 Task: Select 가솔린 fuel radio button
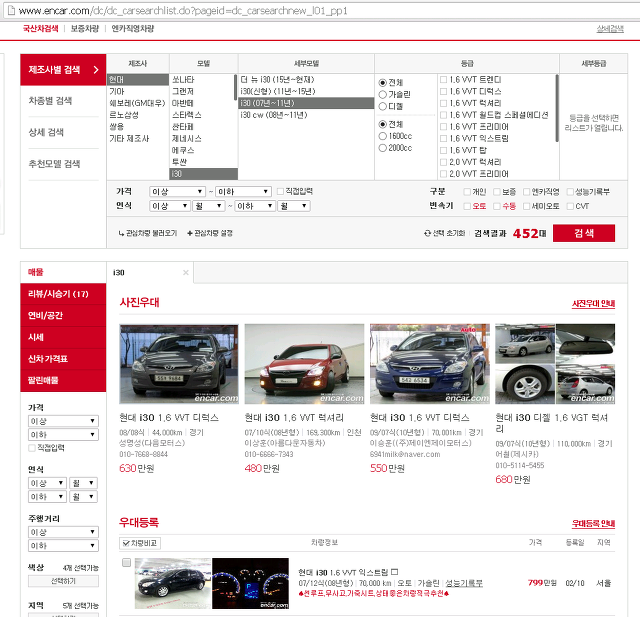pyautogui.click(x=382, y=95)
